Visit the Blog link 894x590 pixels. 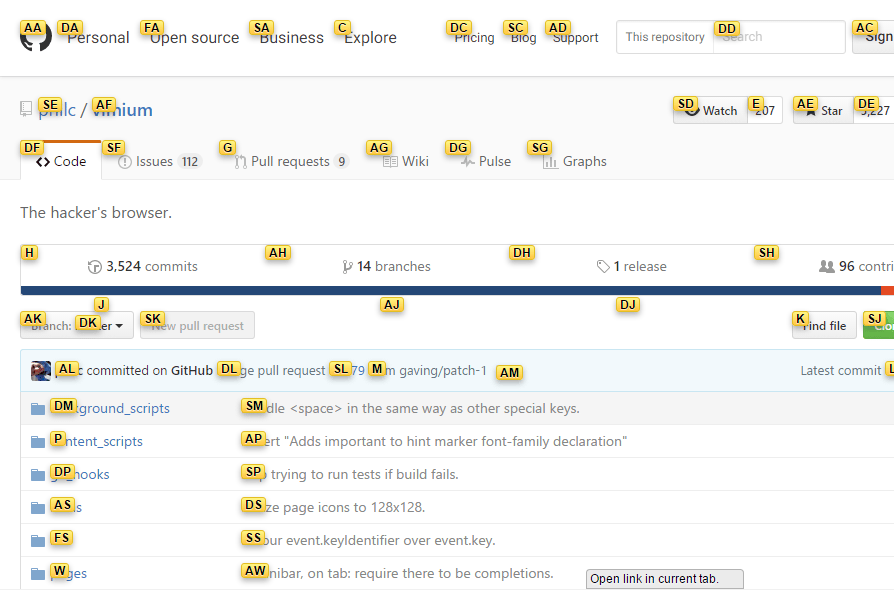click(523, 38)
